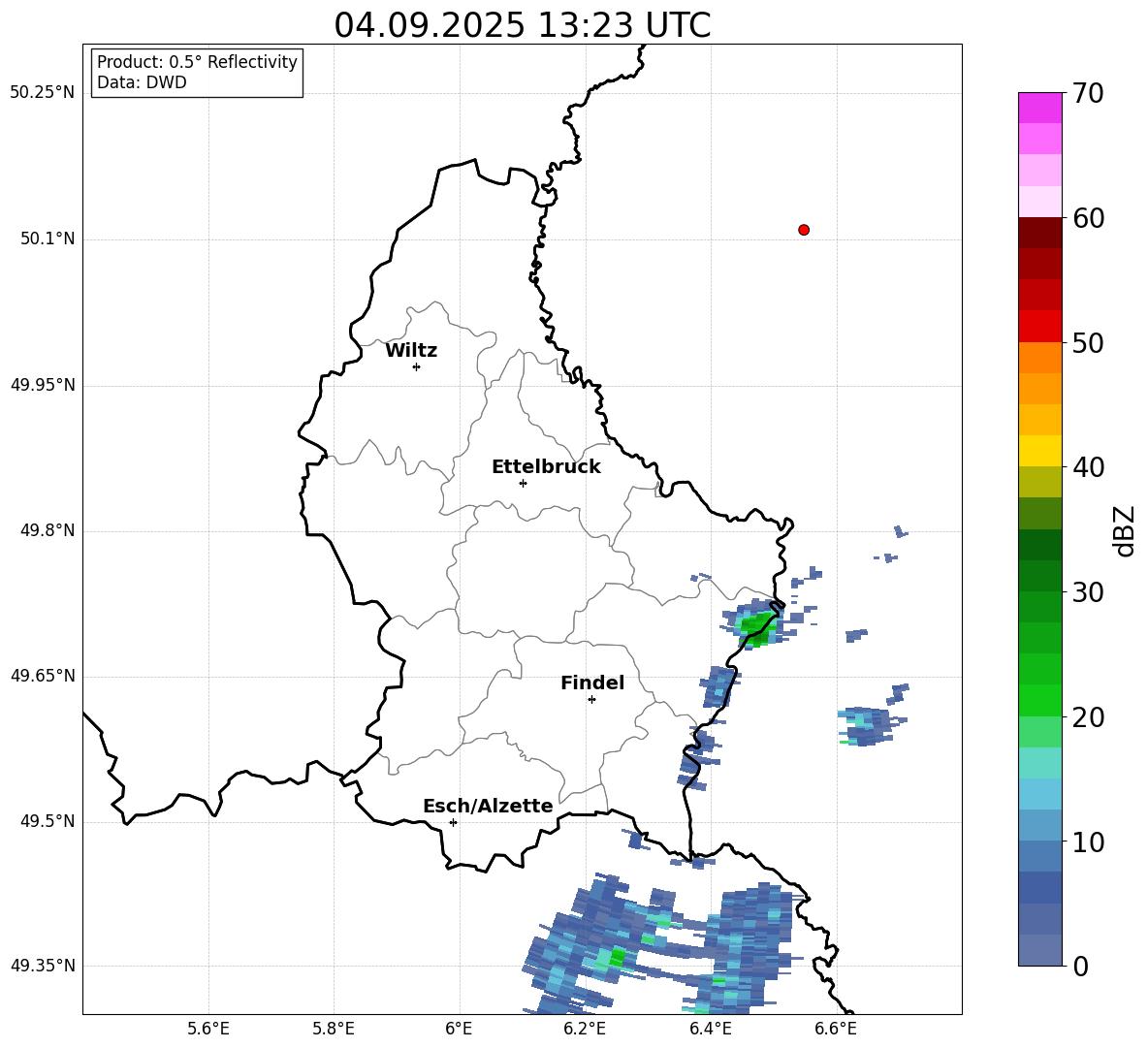Click the 0 colorbar tick label
The width and height of the screenshot is (1148, 1048).
(x=1080, y=967)
